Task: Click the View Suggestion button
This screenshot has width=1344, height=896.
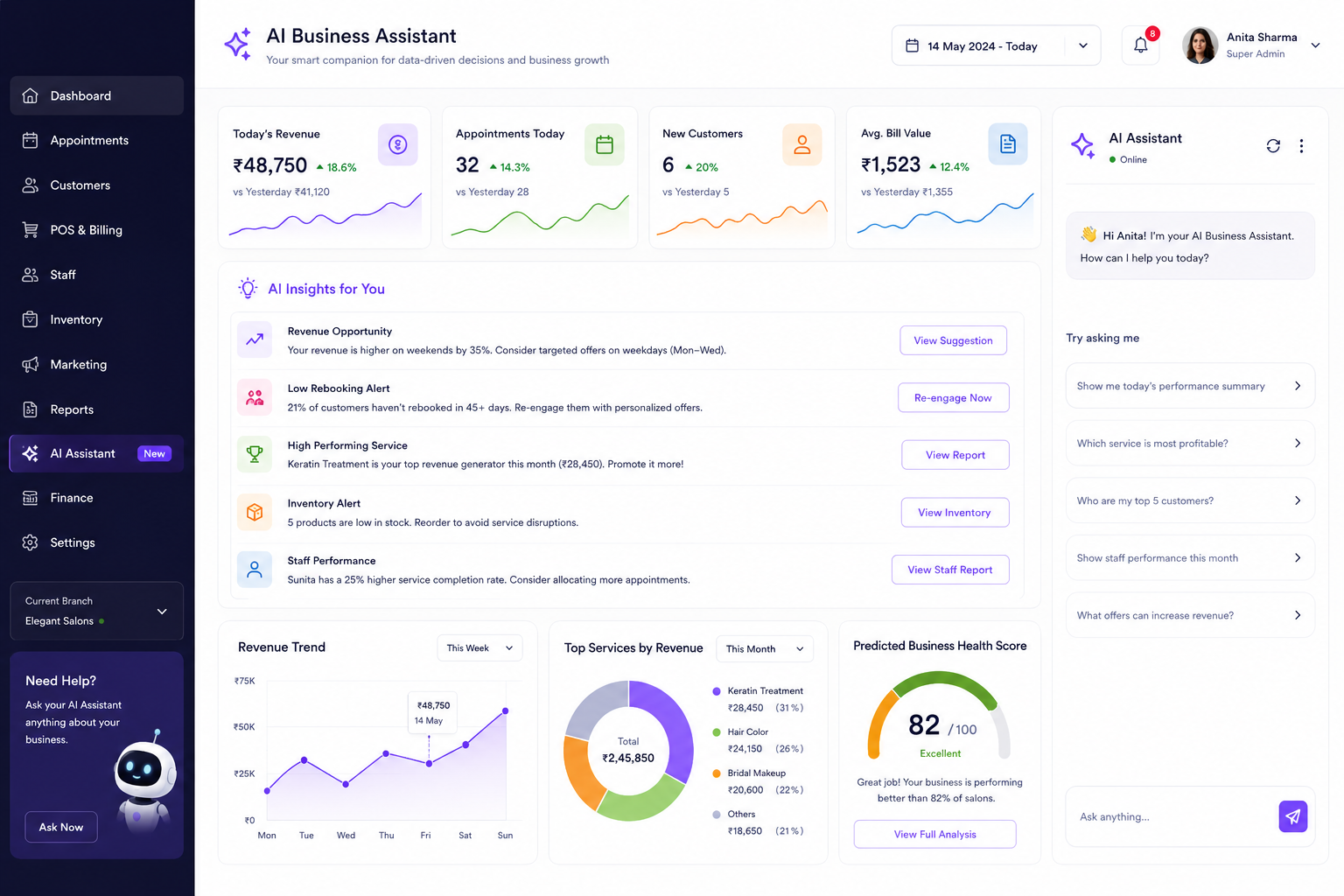Action: (x=953, y=340)
